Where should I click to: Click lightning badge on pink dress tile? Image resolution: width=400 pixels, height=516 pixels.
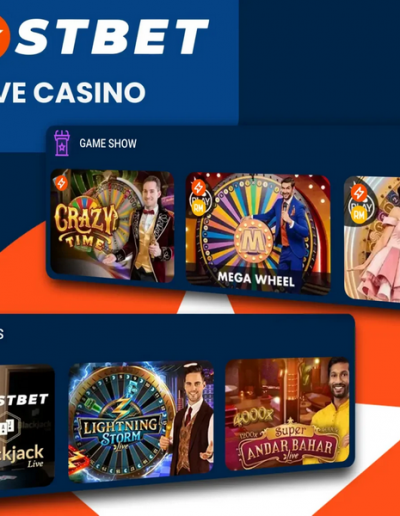click(x=359, y=193)
